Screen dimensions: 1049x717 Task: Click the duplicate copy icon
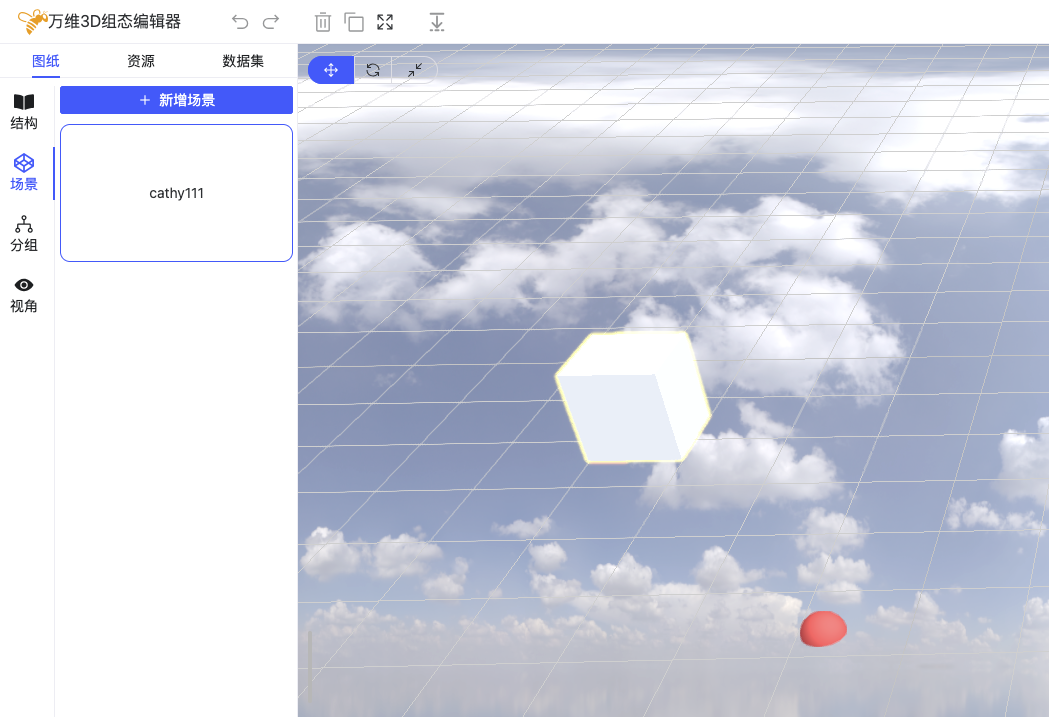354,22
